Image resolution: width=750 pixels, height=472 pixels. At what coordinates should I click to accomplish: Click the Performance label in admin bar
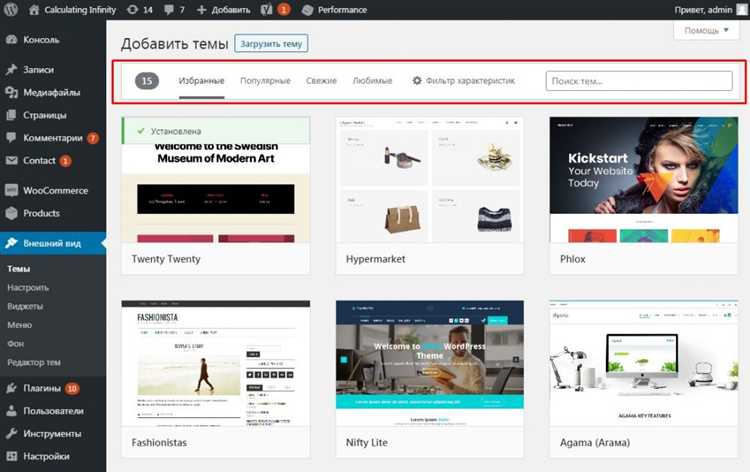342,10
